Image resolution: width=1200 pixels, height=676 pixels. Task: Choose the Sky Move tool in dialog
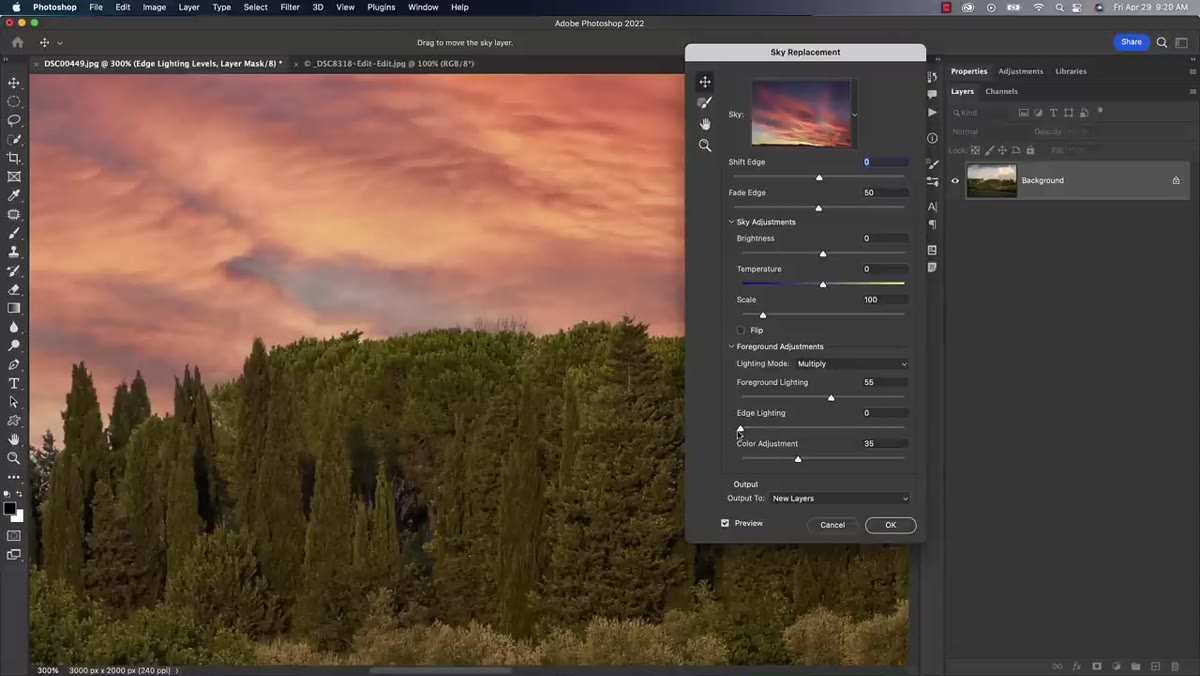point(705,82)
